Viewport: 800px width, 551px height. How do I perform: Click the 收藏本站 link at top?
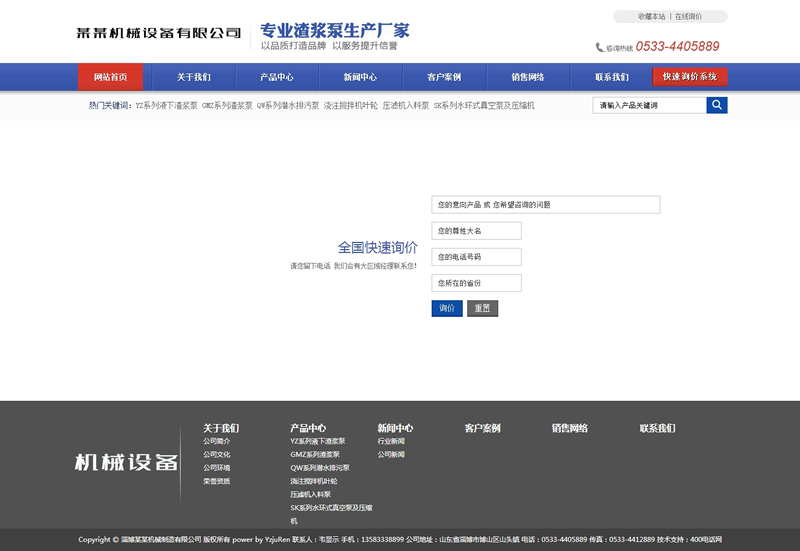tap(652, 17)
